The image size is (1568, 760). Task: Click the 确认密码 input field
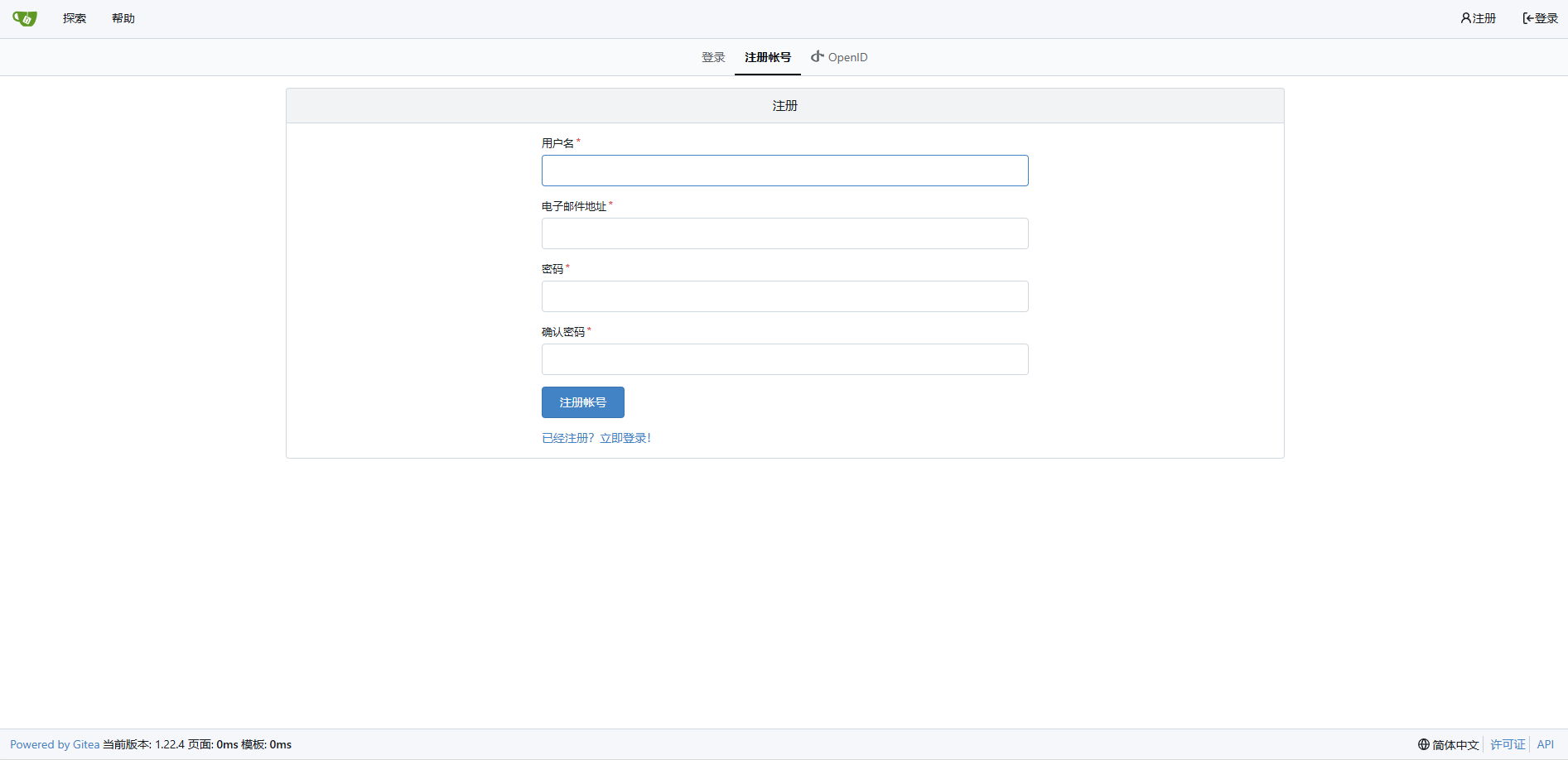[x=784, y=359]
